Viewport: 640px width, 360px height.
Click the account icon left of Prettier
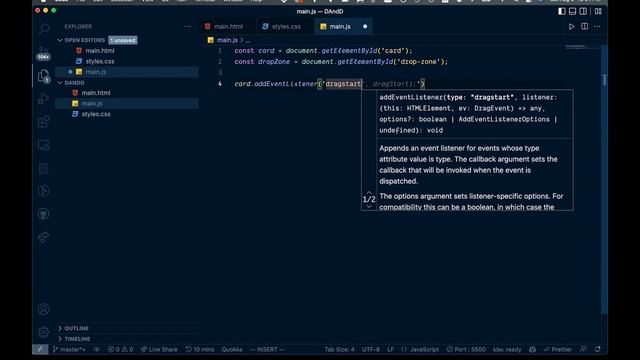[532, 349]
